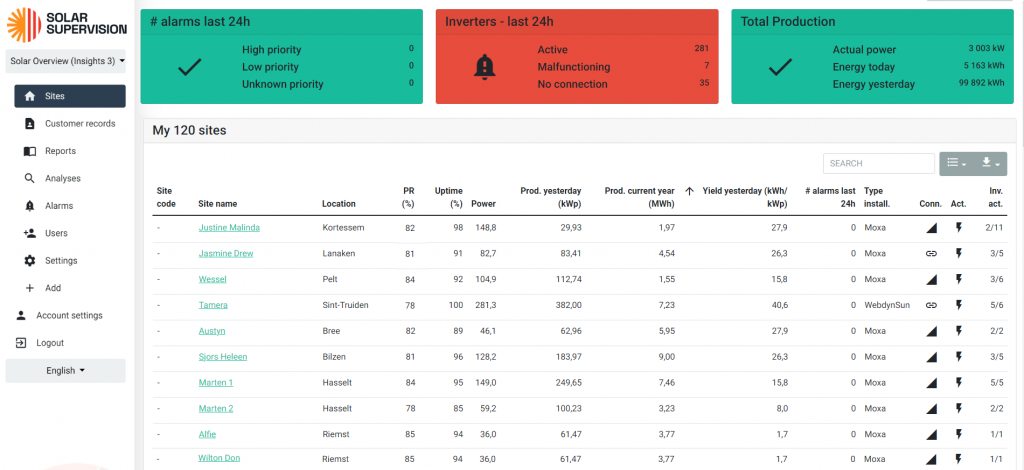Open the Jasmine Drew site link

tap(226, 253)
